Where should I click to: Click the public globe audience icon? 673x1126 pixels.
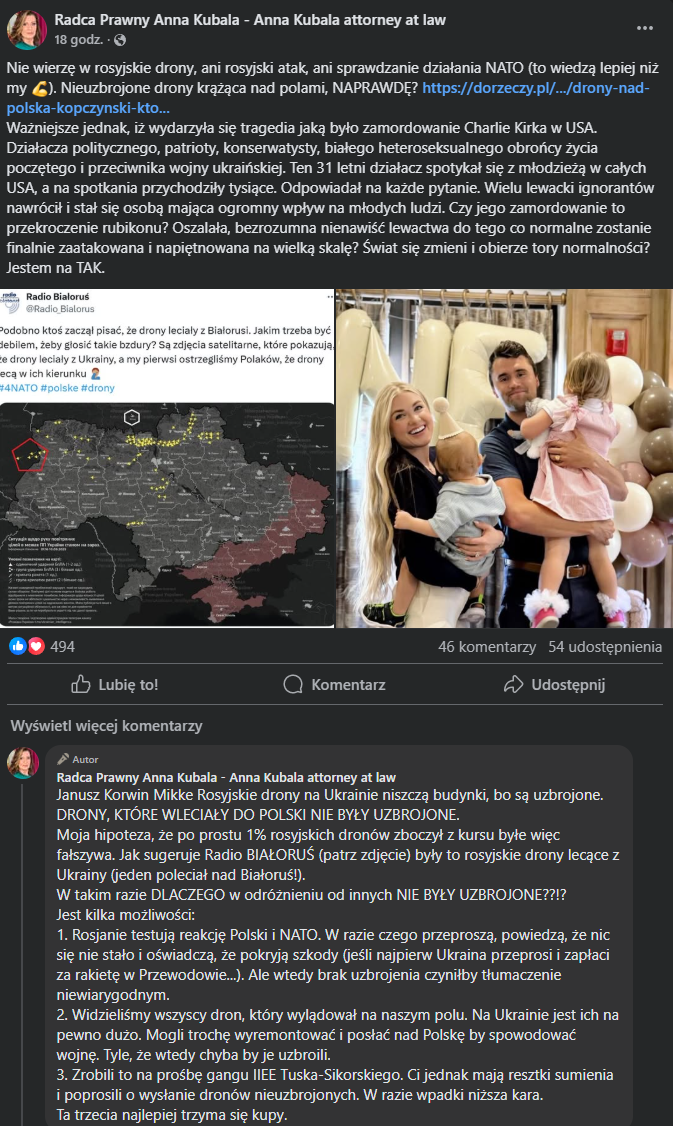coord(120,39)
